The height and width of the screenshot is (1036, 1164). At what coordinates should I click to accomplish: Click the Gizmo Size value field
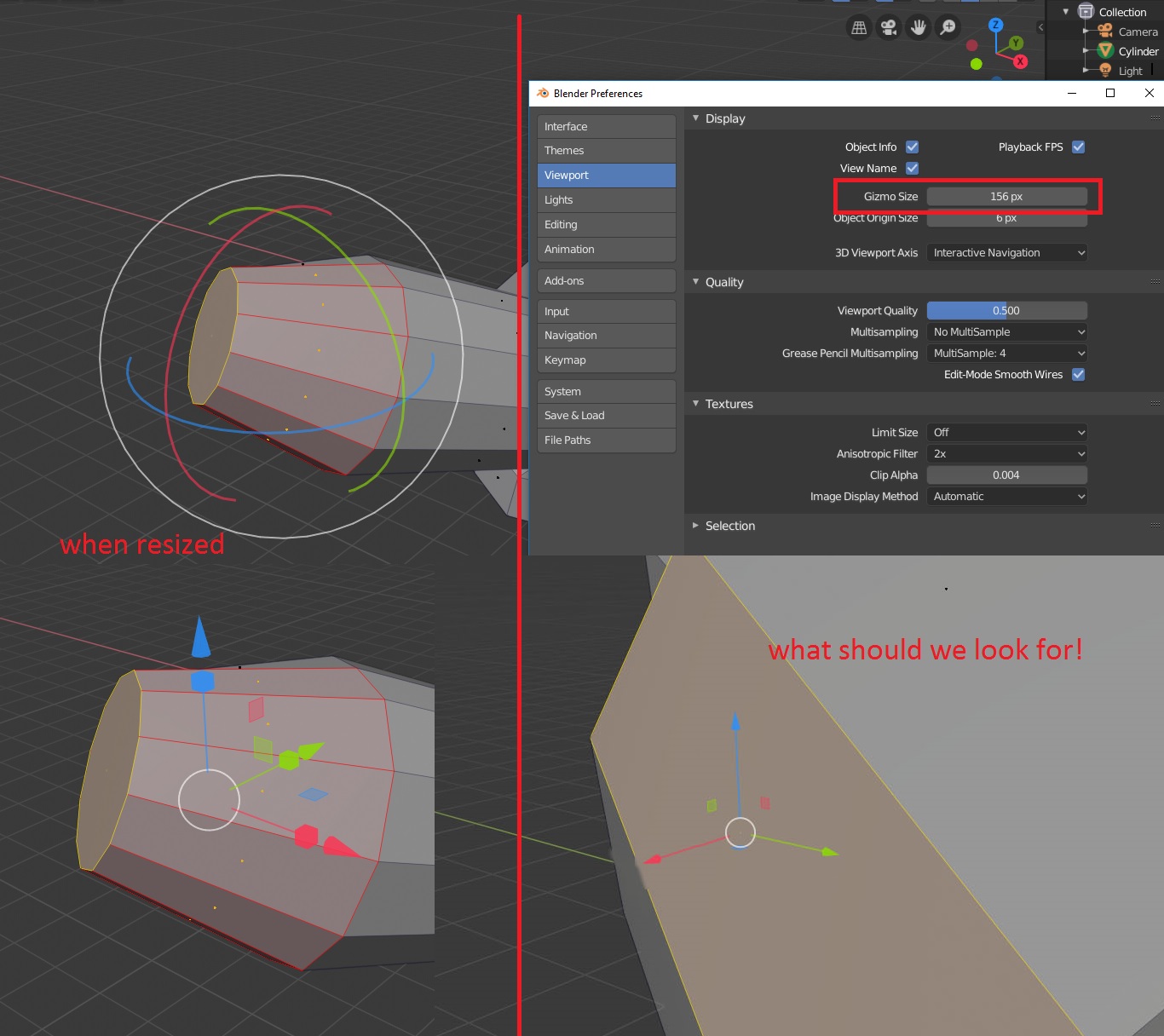click(1007, 196)
